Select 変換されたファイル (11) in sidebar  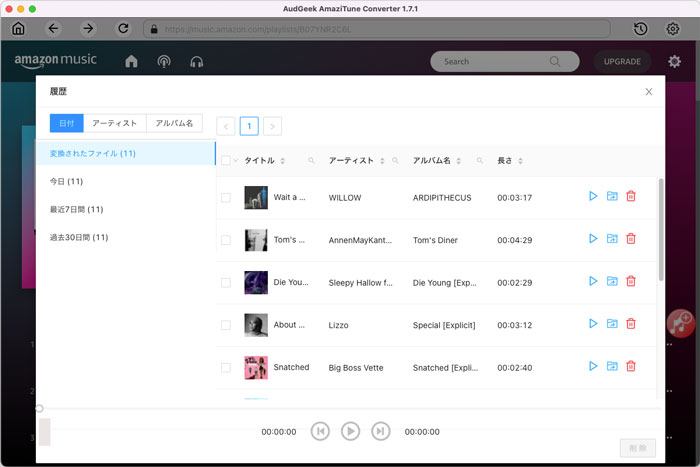pos(125,153)
